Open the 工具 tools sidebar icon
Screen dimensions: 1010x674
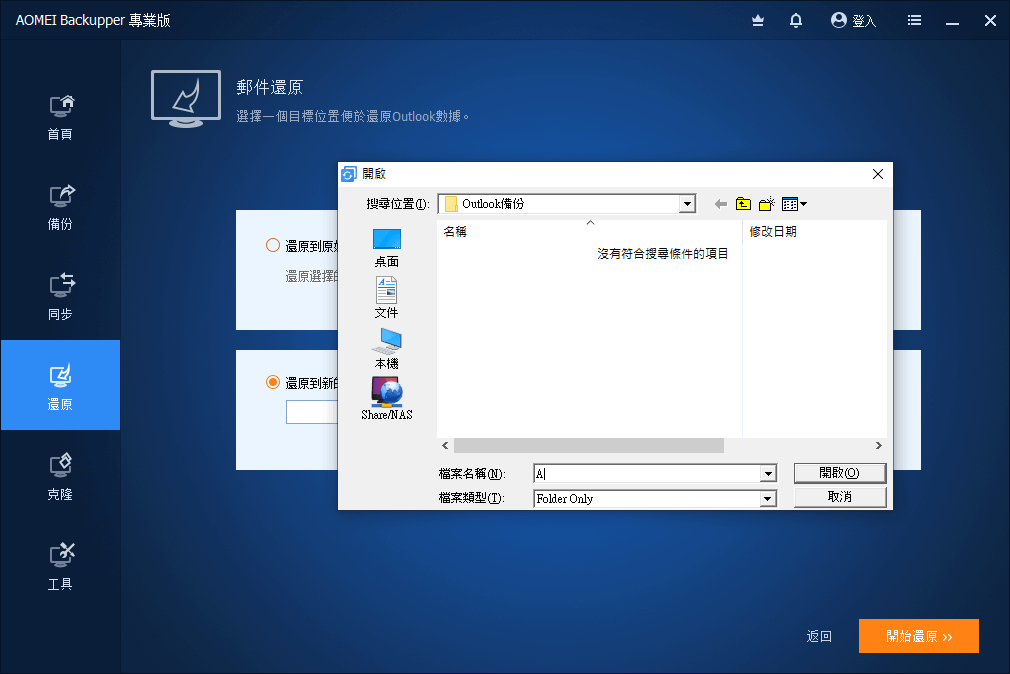(x=61, y=568)
